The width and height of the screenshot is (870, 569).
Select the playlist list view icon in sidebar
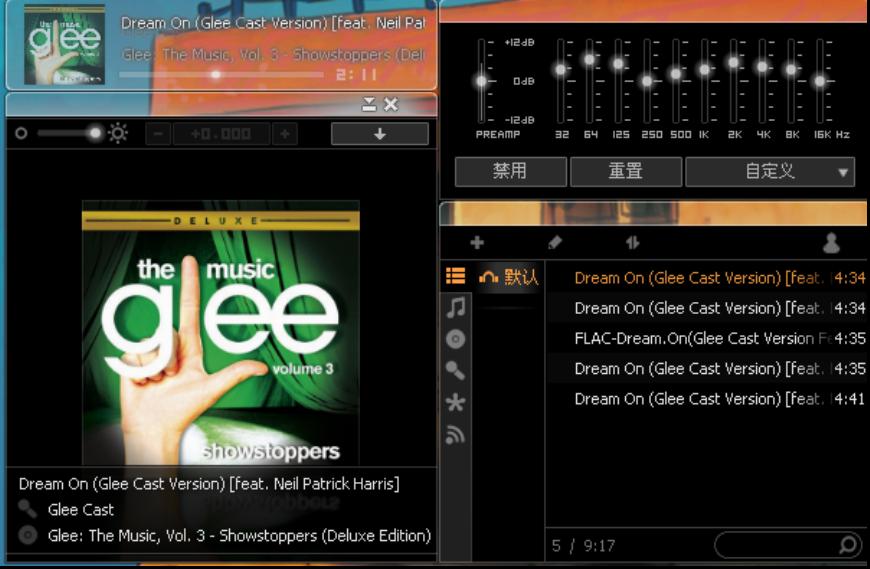456,276
